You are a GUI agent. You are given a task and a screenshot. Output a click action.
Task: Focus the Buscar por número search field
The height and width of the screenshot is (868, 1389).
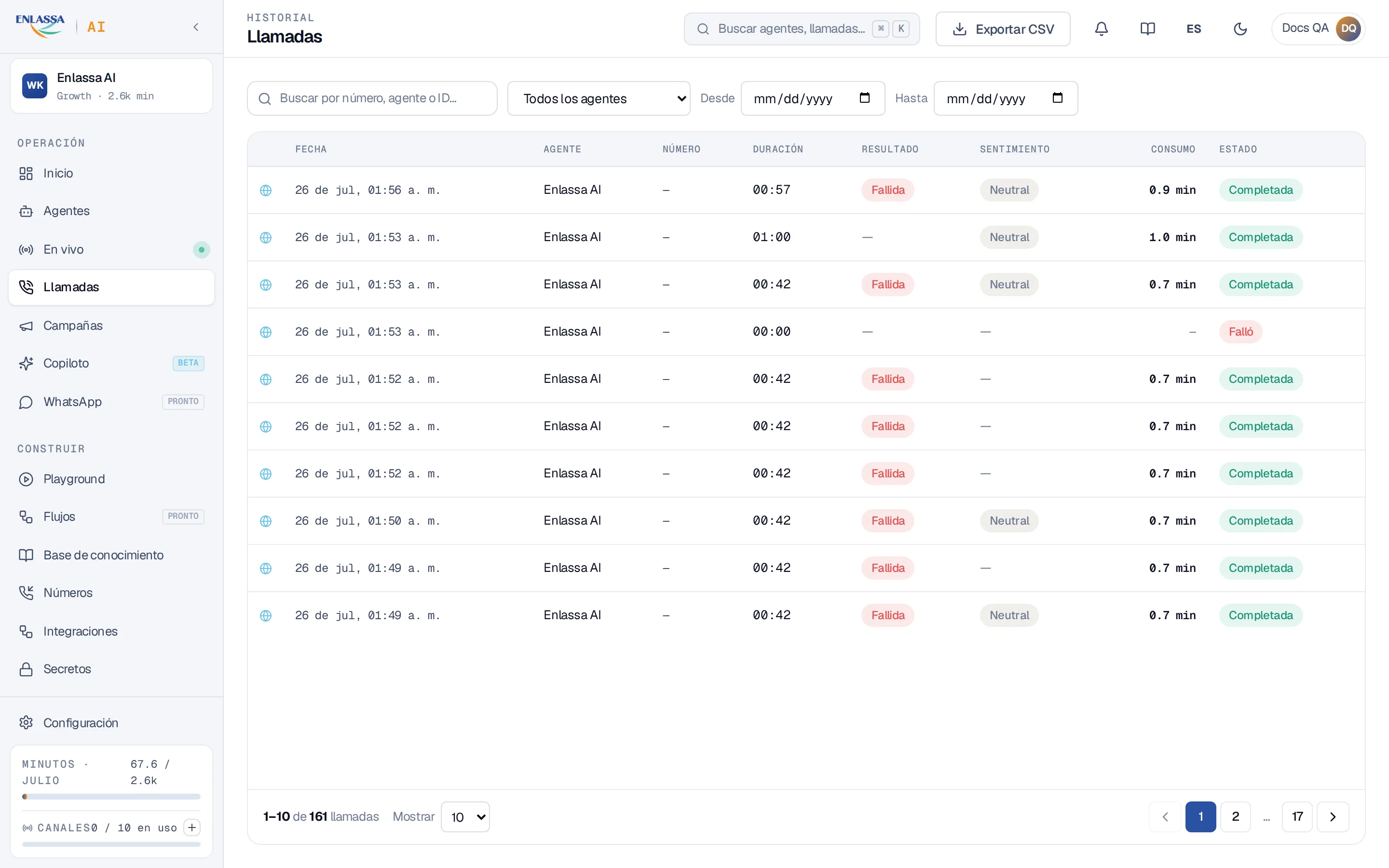tap(372, 98)
